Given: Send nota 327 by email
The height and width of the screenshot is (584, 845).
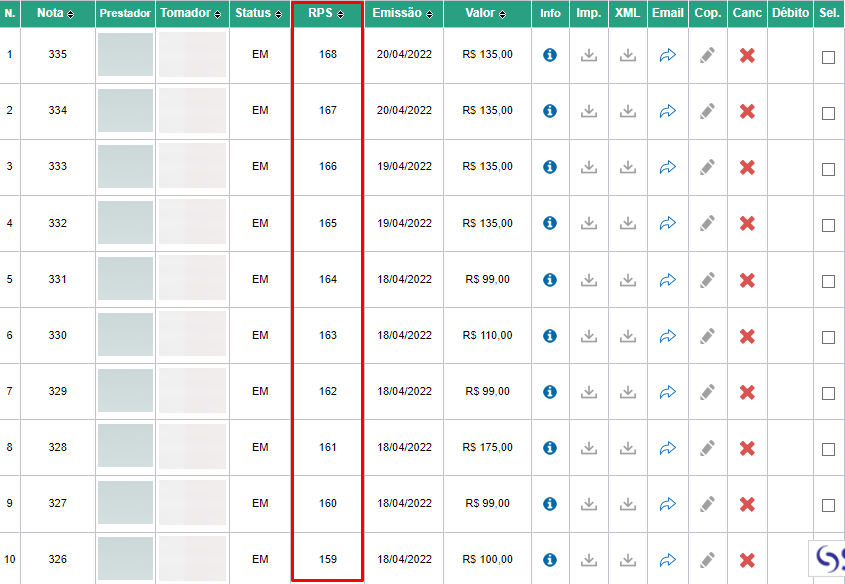Looking at the screenshot, I should (668, 504).
